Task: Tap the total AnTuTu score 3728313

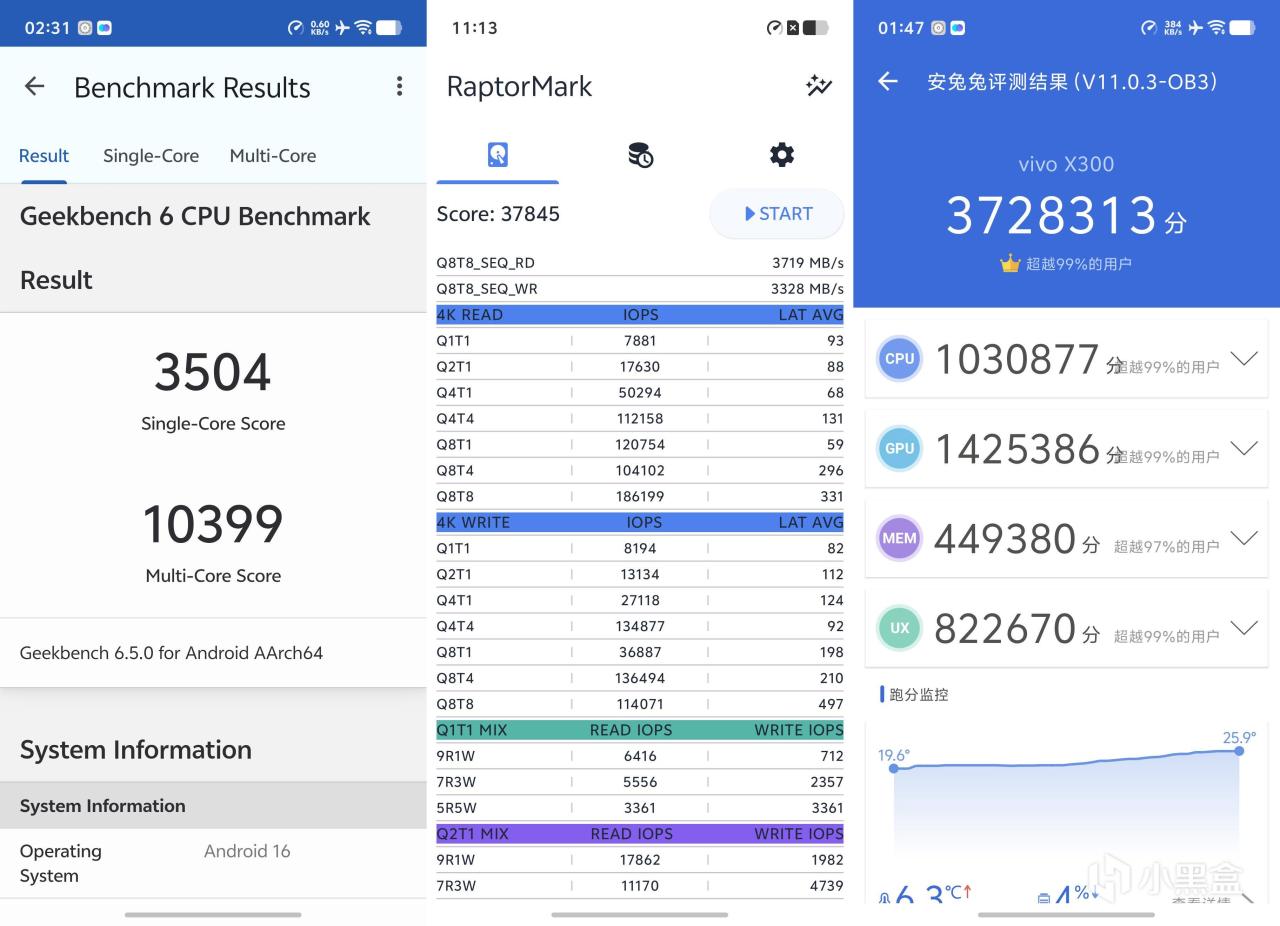Action: pyautogui.click(x=1052, y=215)
